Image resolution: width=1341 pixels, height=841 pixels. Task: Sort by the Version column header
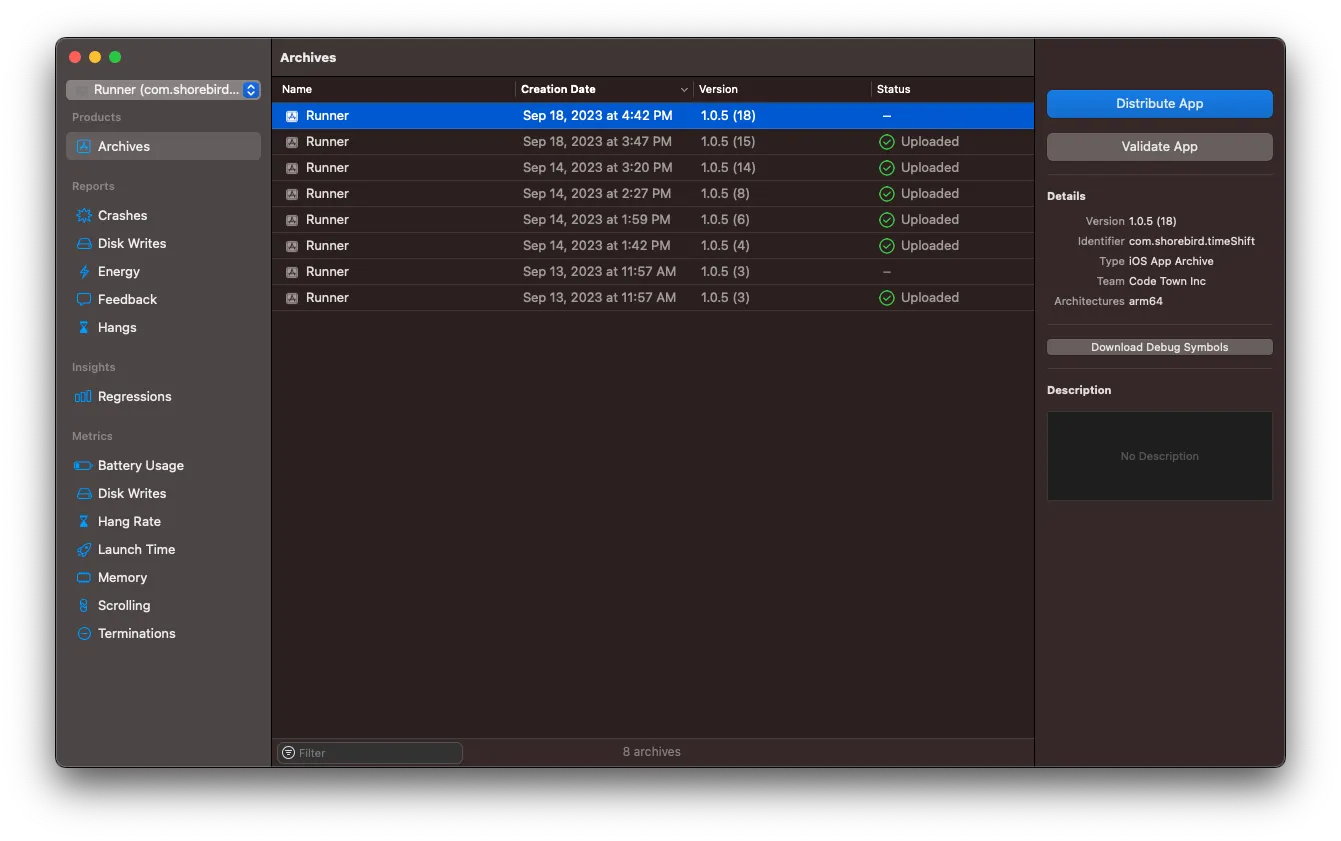[782, 89]
